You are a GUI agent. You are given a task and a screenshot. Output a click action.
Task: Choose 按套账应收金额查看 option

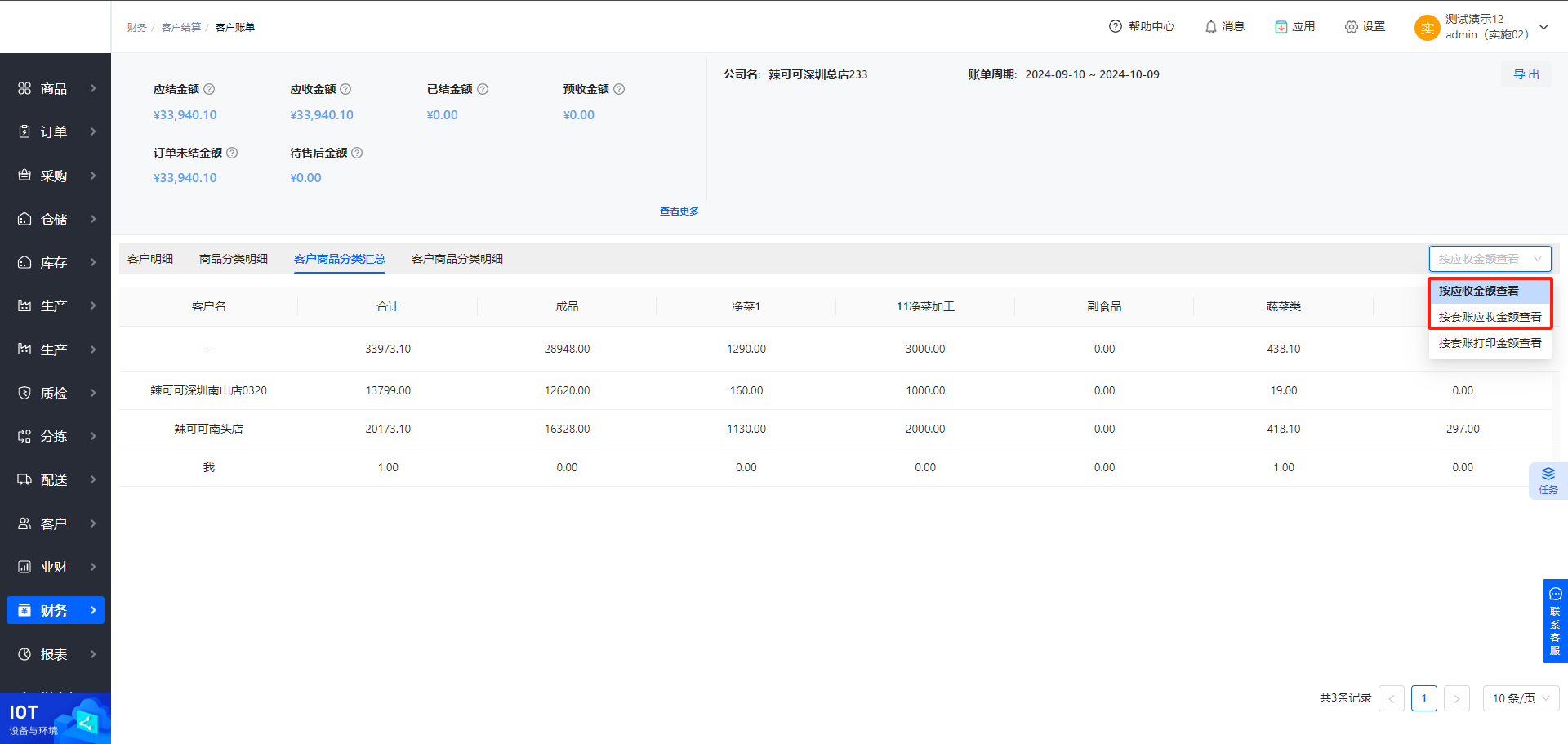pos(1490,317)
